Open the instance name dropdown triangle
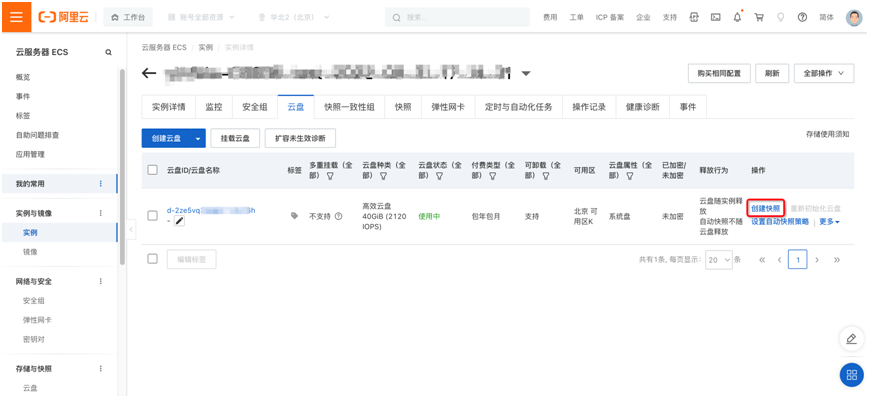 pyautogui.click(x=526, y=74)
